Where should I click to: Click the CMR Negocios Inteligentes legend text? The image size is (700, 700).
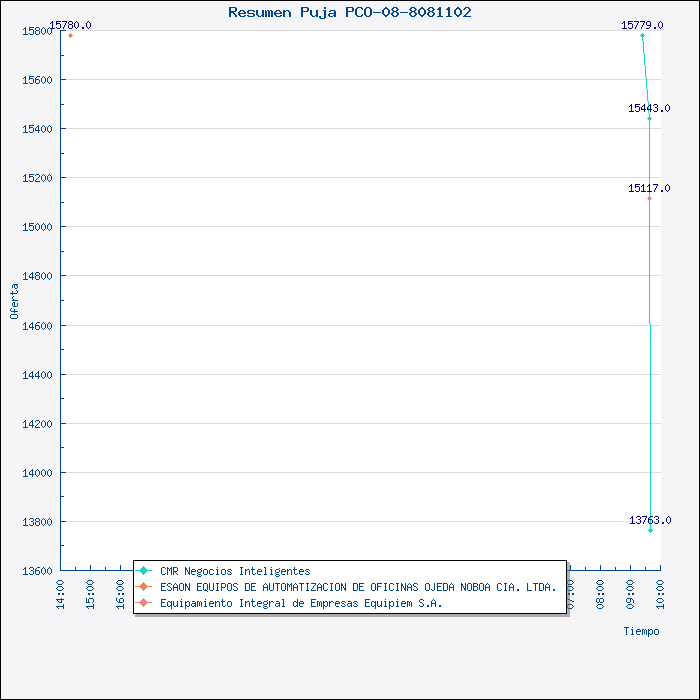point(235,571)
